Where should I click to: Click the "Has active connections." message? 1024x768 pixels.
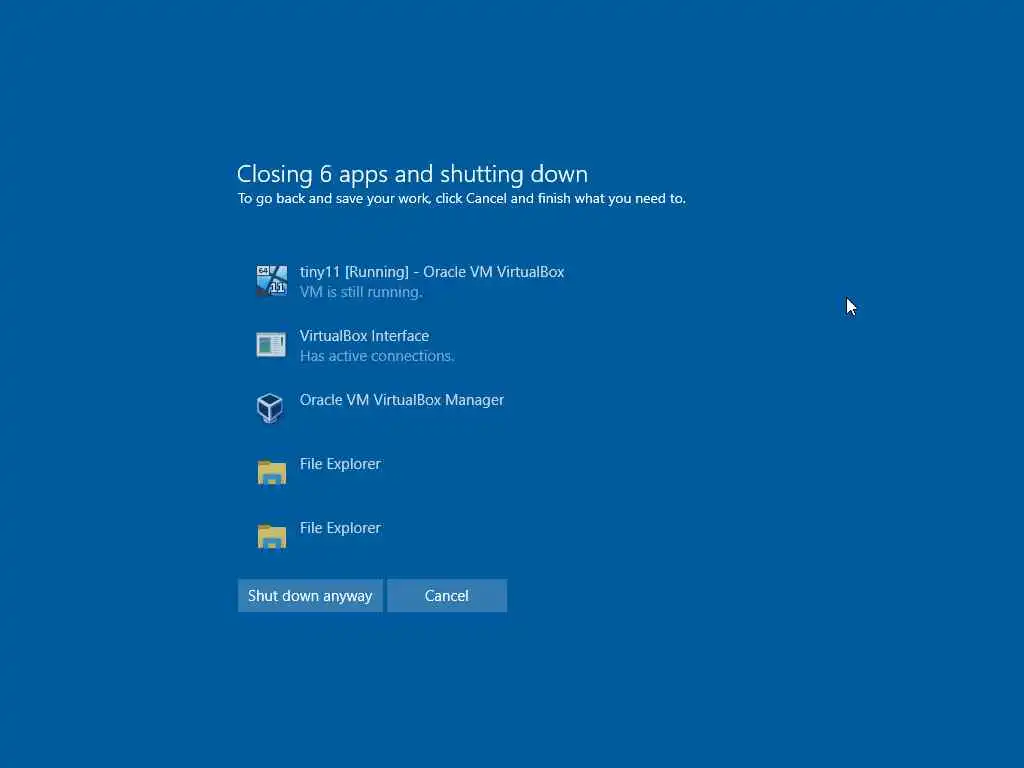click(x=377, y=356)
